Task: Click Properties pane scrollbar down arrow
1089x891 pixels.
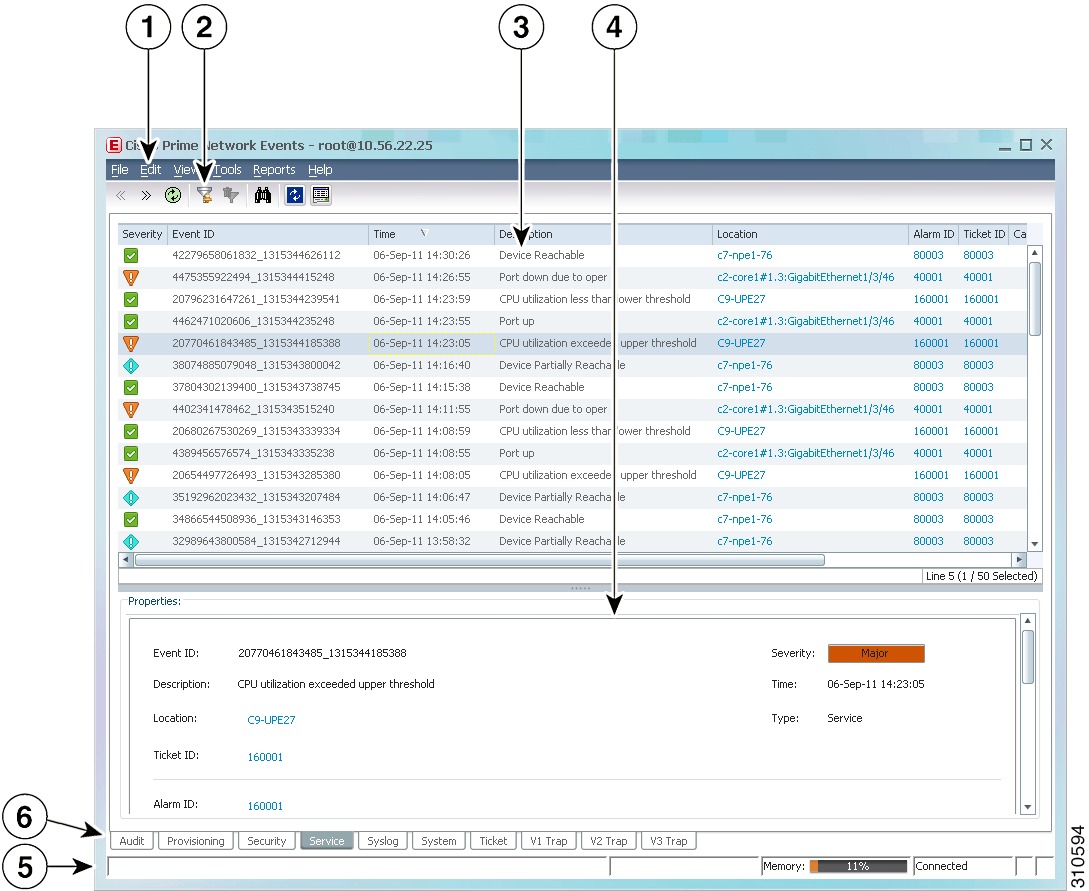Action: [x=1028, y=808]
